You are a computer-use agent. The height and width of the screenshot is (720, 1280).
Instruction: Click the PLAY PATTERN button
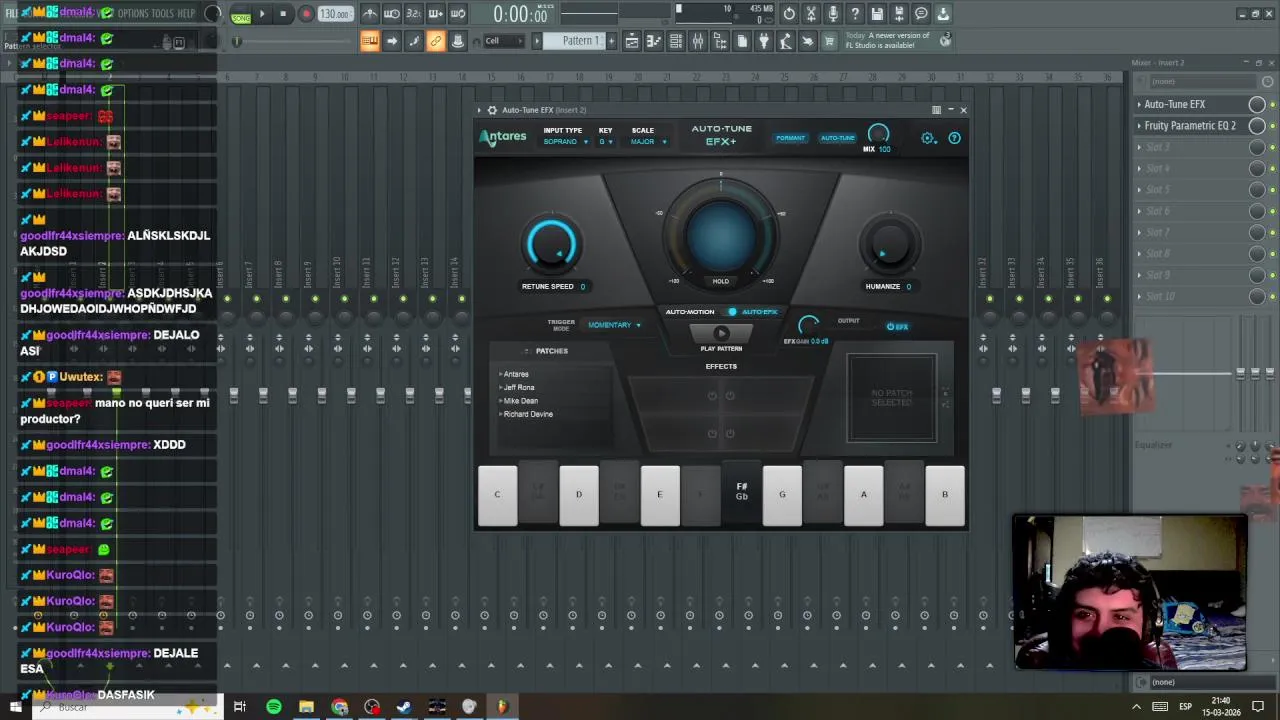tap(721, 334)
